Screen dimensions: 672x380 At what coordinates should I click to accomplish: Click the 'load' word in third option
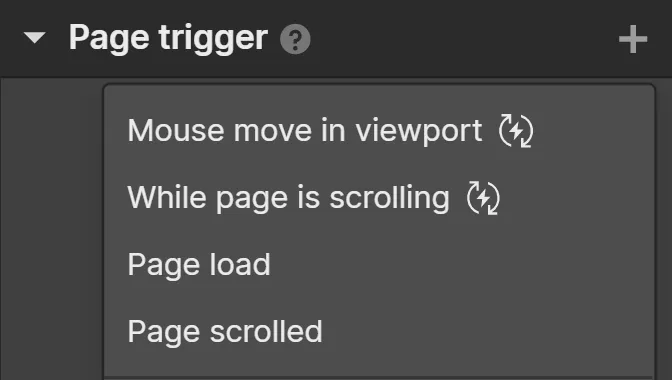click(240, 264)
